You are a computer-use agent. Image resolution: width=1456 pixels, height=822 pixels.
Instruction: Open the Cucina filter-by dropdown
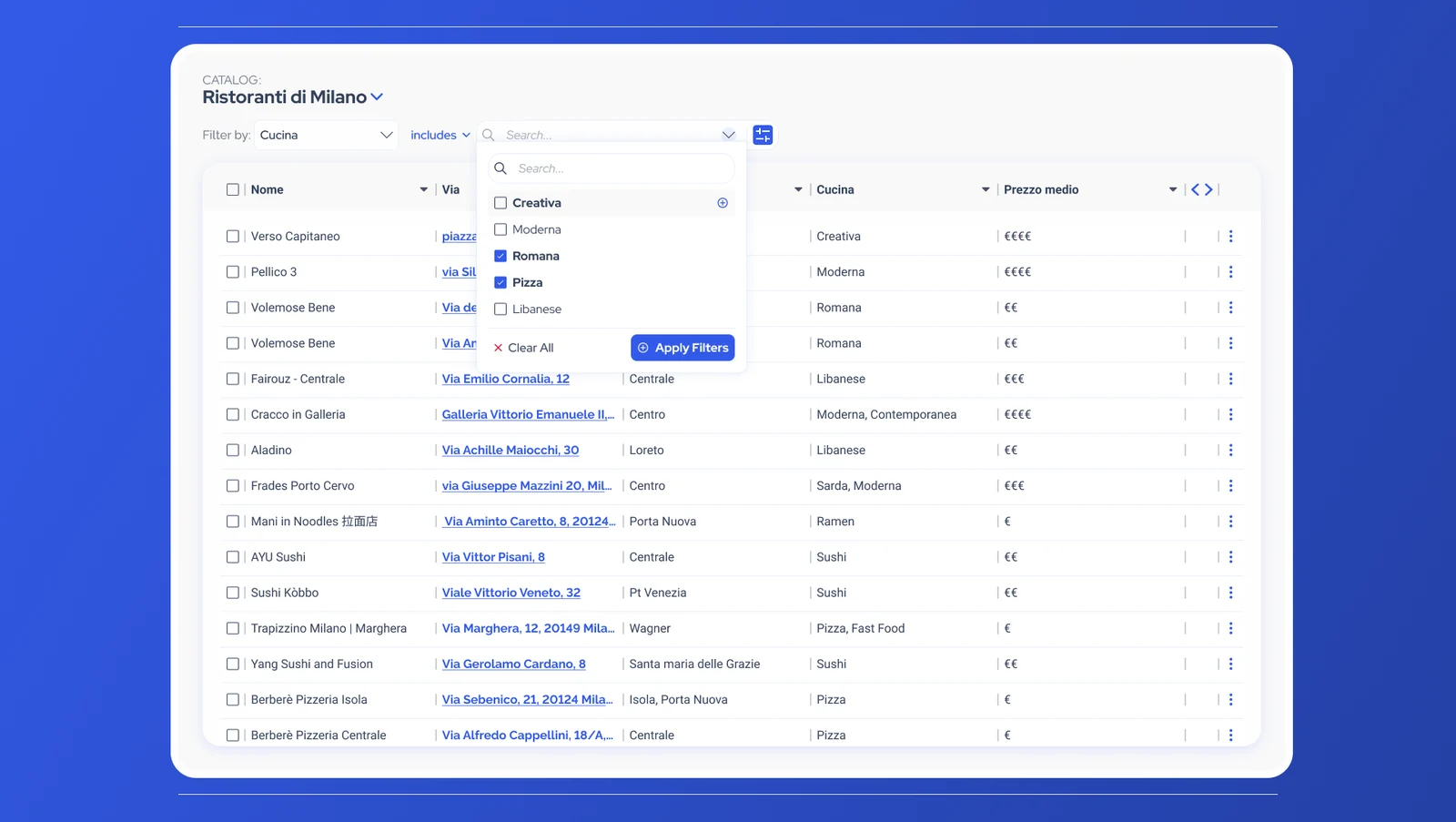pos(326,135)
